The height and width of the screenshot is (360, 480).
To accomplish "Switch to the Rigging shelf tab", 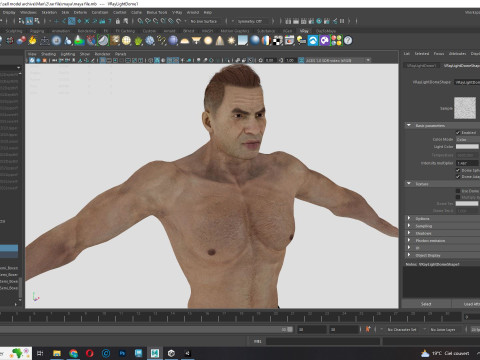I will 37,31.
